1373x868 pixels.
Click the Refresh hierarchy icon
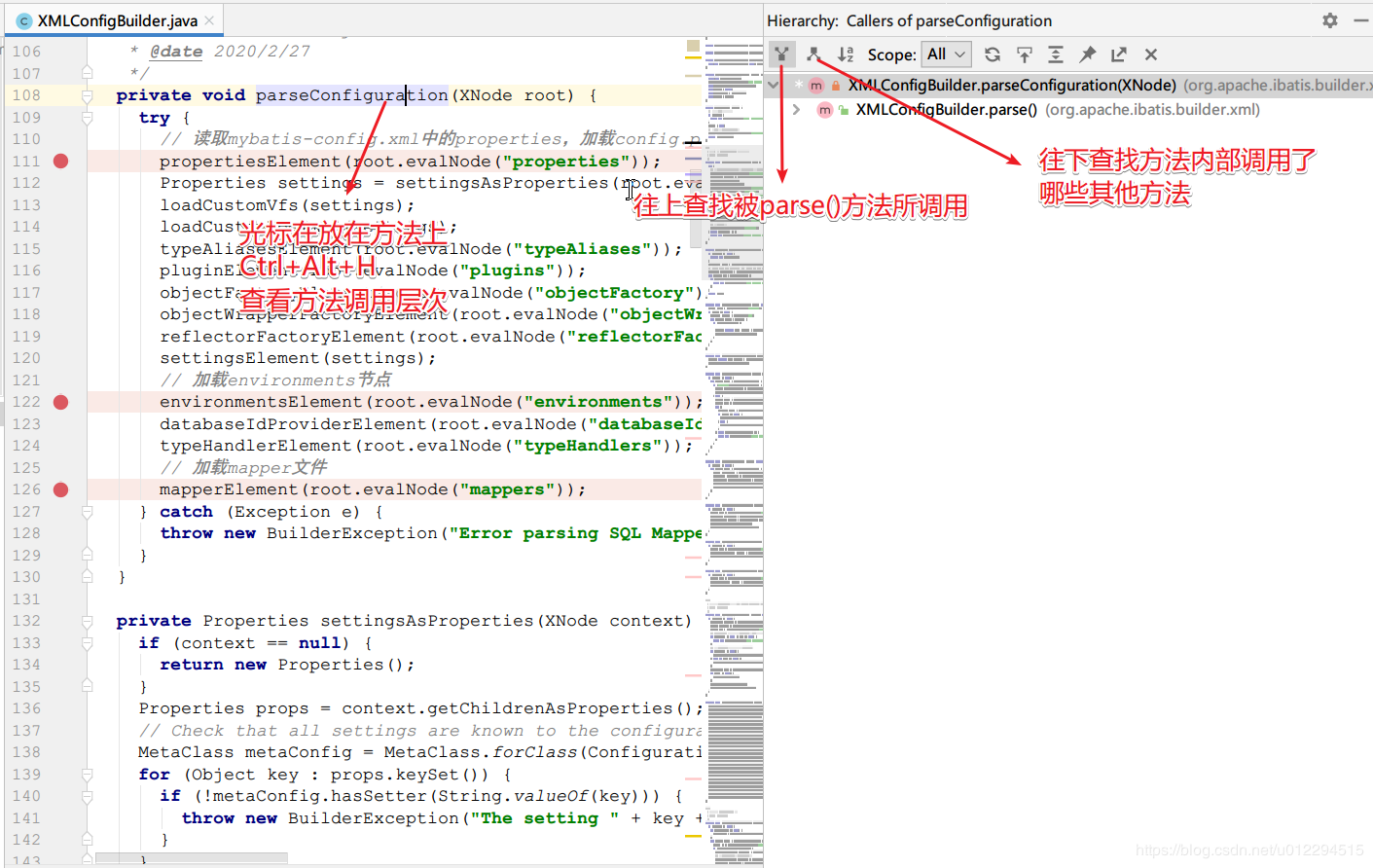tap(993, 54)
